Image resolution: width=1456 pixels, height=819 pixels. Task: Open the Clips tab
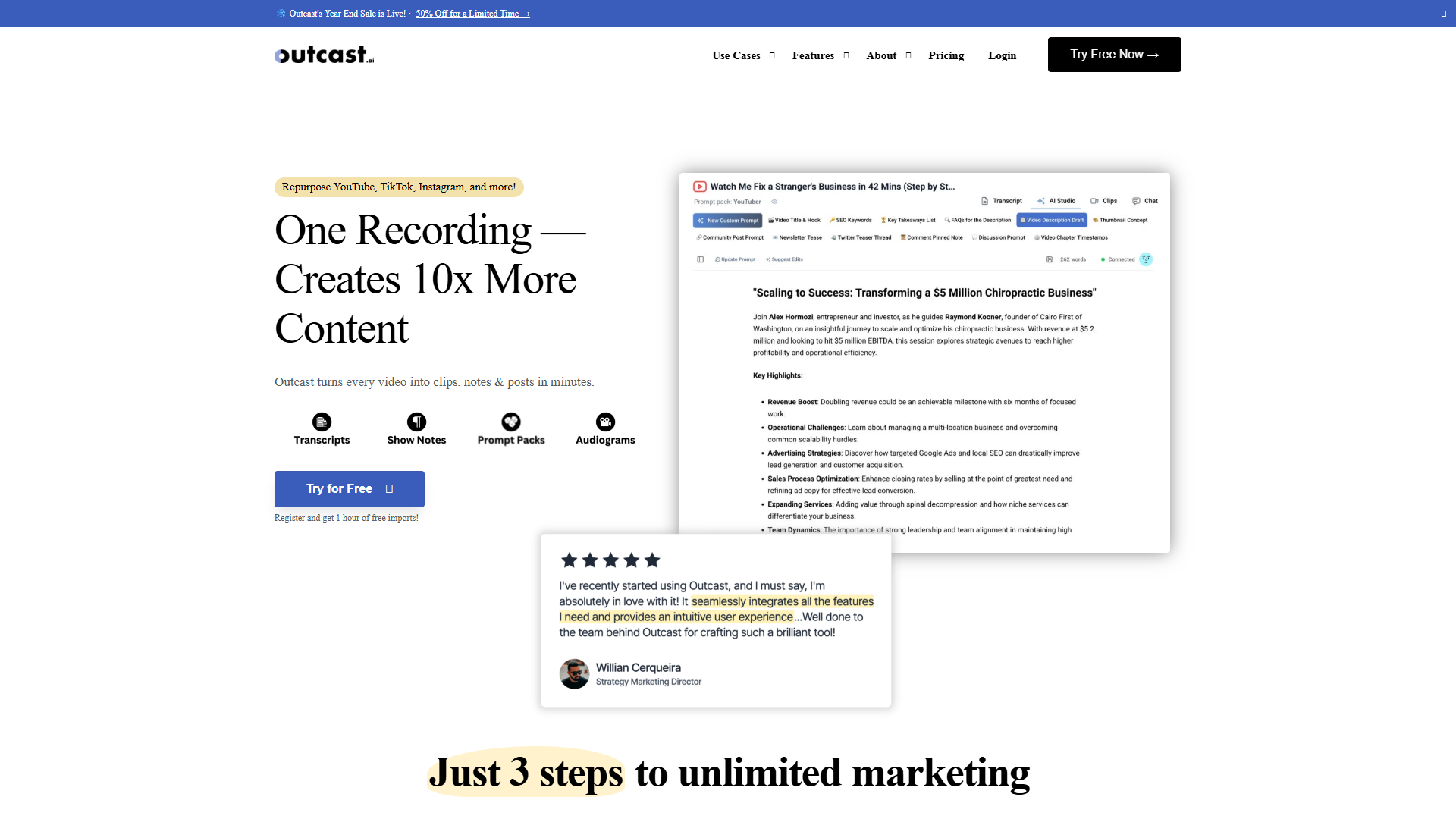pyautogui.click(x=1104, y=201)
